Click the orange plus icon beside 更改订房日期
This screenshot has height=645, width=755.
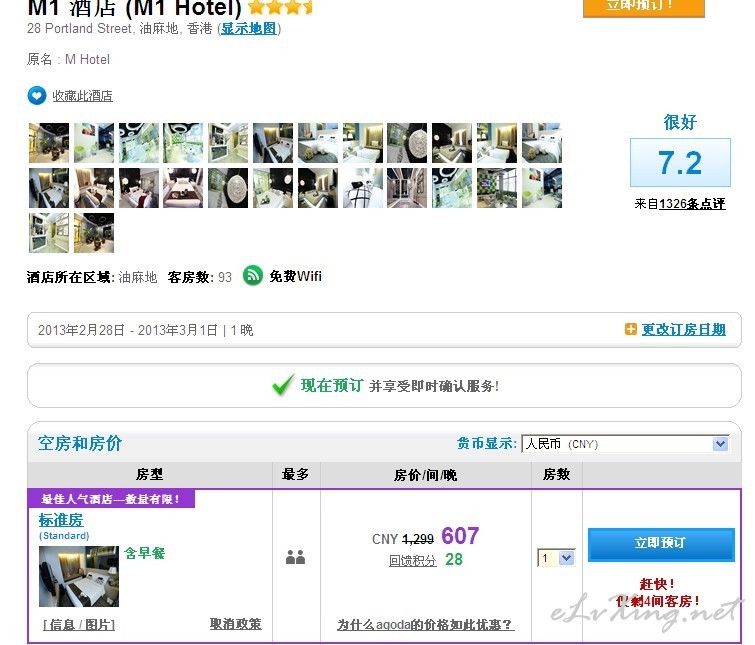coord(630,329)
